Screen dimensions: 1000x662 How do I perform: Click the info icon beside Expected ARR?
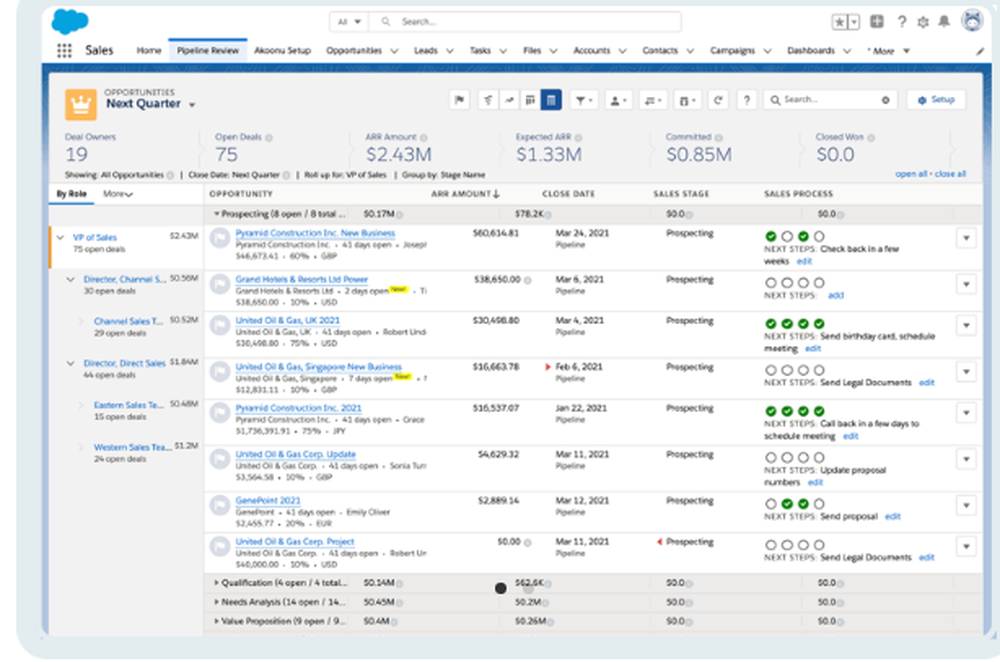tap(578, 138)
